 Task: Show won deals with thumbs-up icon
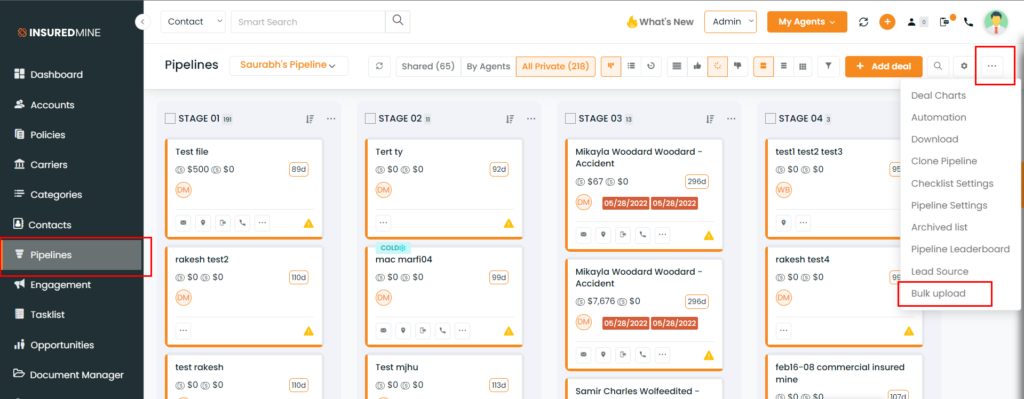pos(697,66)
